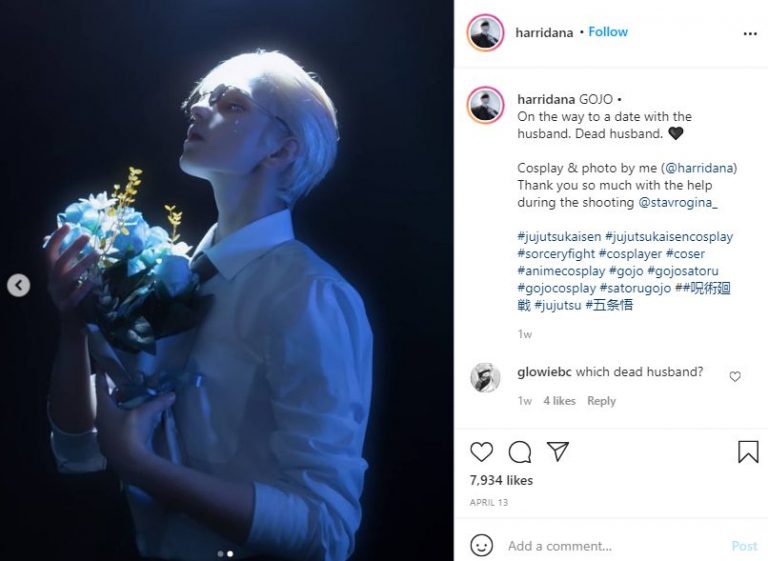View who liked via 7,934 likes
768x561 pixels.
(501, 480)
